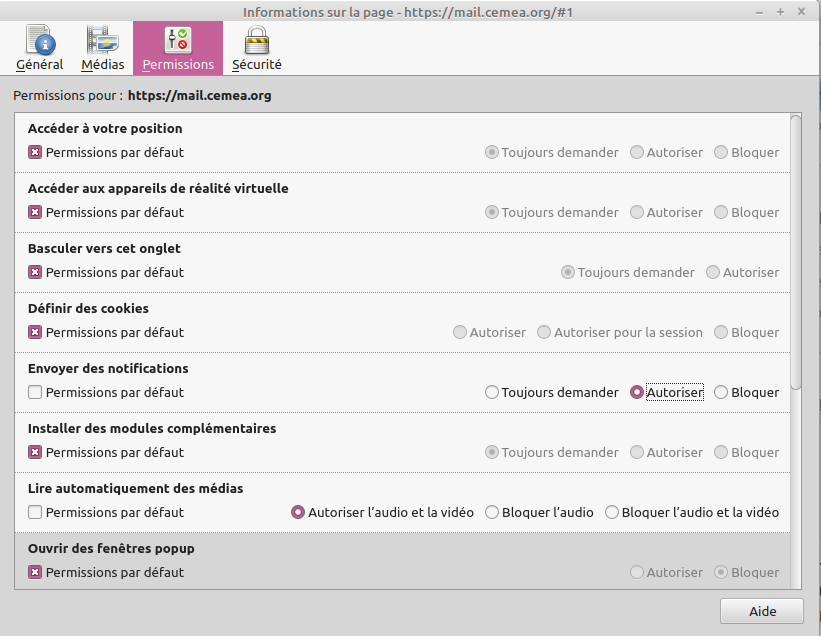The width and height of the screenshot is (821, 636).
Task: Uncheck default permissions for Accéder à votre position
Action: pos(35,153)
